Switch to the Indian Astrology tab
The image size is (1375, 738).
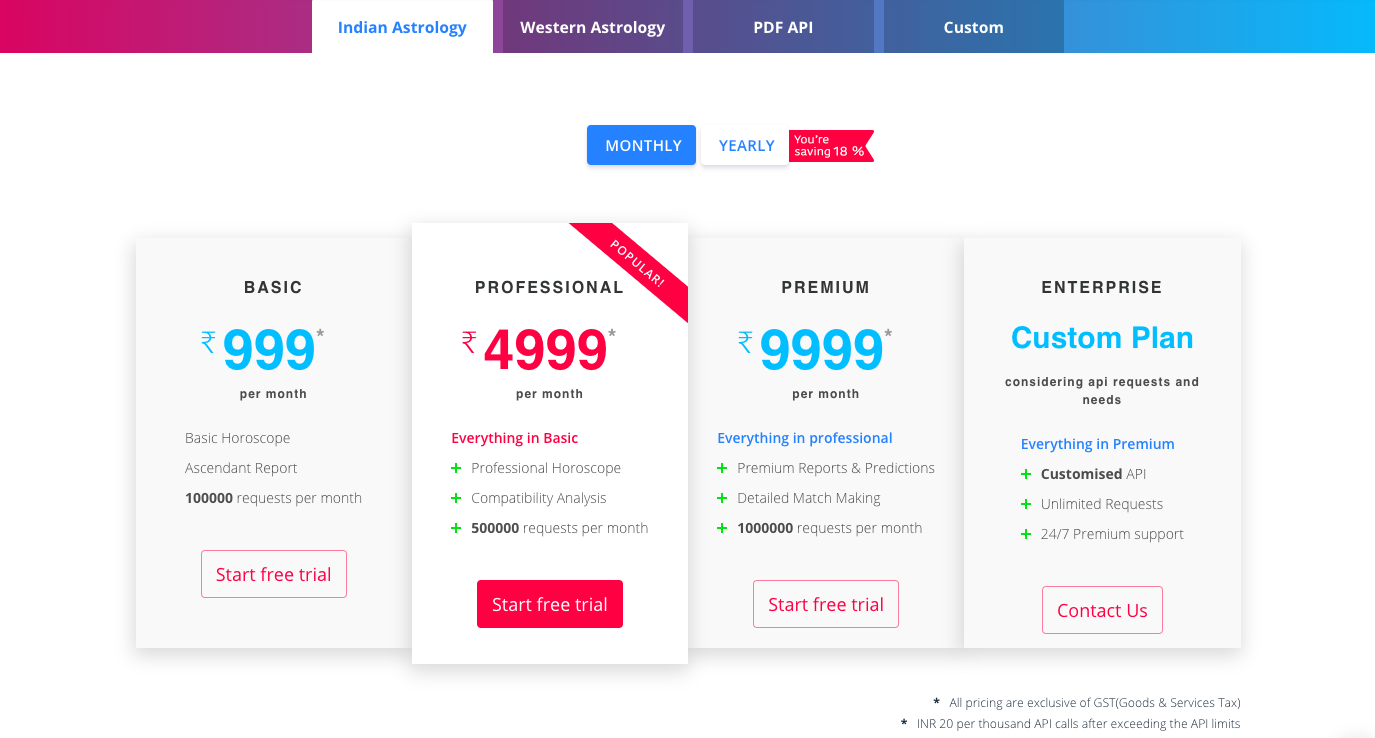tap(402, 27)
